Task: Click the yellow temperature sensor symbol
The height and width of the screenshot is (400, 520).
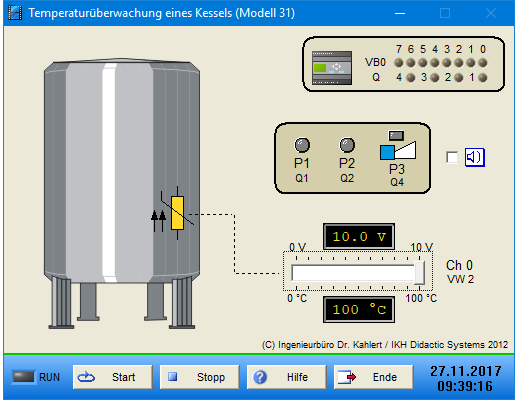Action: pos(177,213)
